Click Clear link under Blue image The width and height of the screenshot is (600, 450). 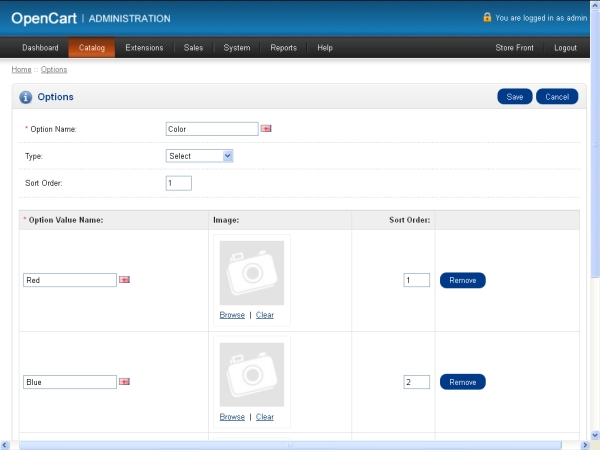(265, 417)
